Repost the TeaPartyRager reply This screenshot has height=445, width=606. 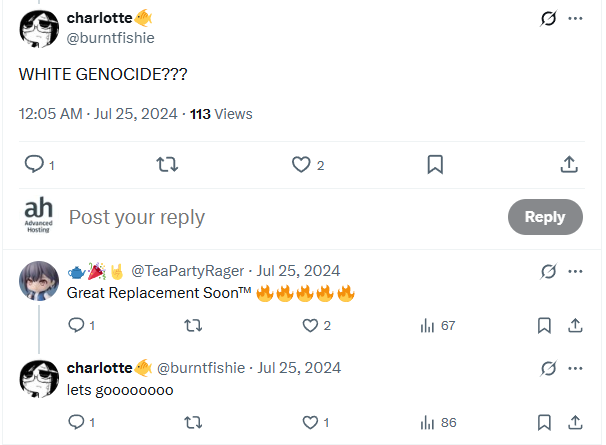(194, 325)
